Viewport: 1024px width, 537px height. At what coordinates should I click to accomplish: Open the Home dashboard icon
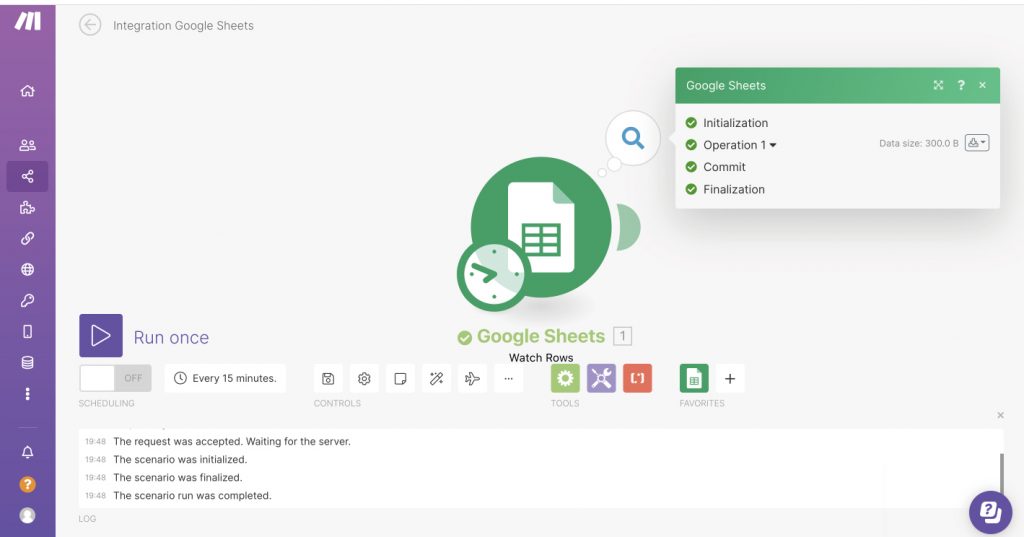(x=27, y=91)
